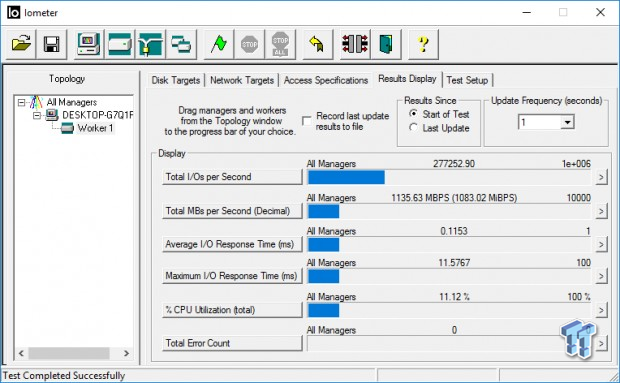The height and width of the screenshot is (383, 620).
Task: Click Maximum I/O Response Time (ms) button
Action: [x=232, y=276]
